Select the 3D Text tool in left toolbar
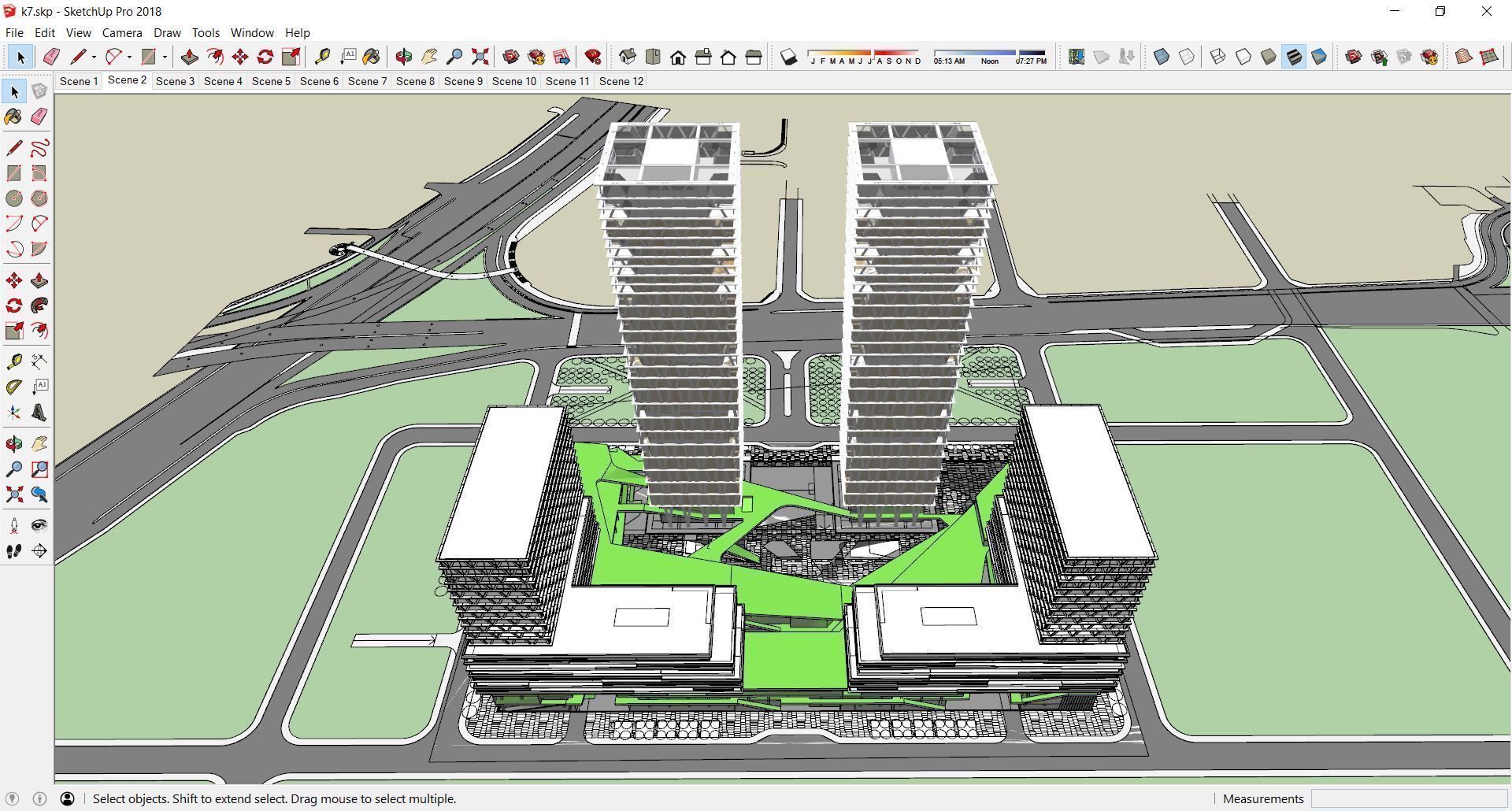The width and height of the screenshot is (1512, 811). pyautogui.click(x=39, y=413)
